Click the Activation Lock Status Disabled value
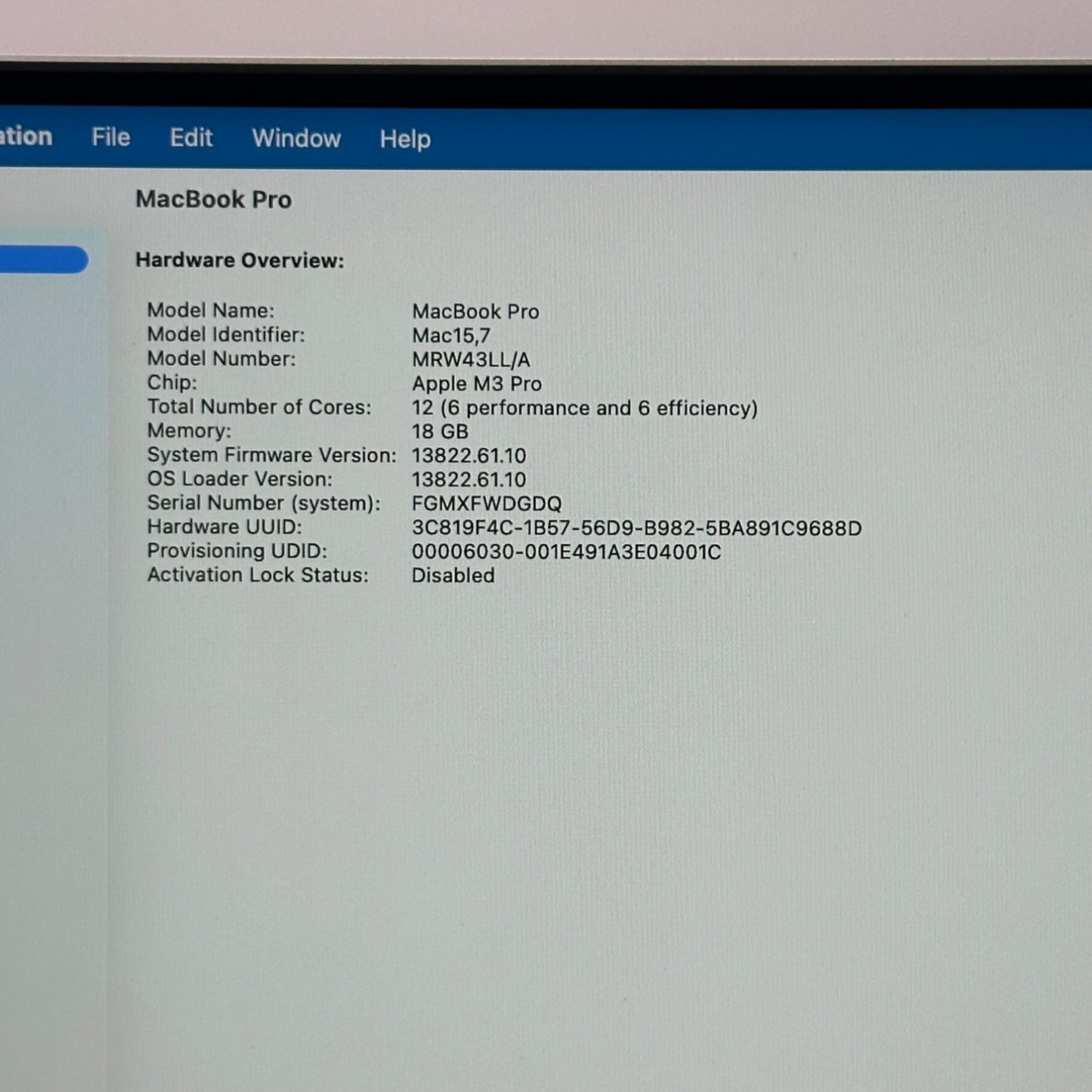The width and height of the screenshot is (1092, 1092). [x=453, y=576]
